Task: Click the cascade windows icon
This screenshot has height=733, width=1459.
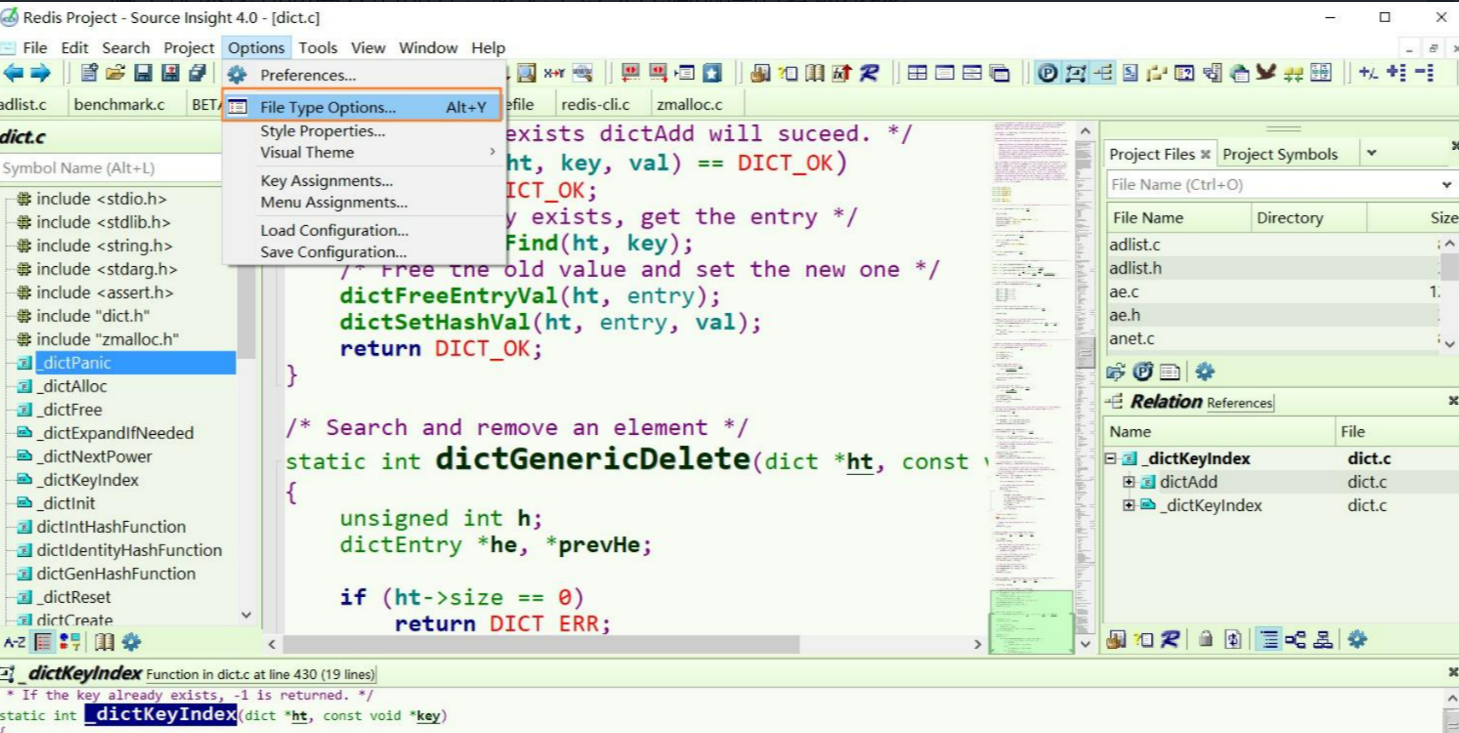Action: click(999, 73)
